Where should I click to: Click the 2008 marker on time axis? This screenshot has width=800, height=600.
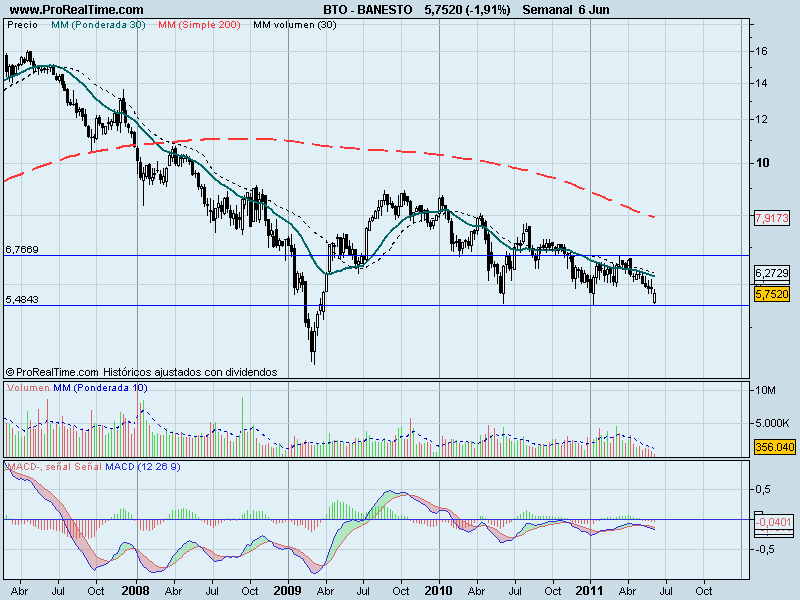pos(136,591)
